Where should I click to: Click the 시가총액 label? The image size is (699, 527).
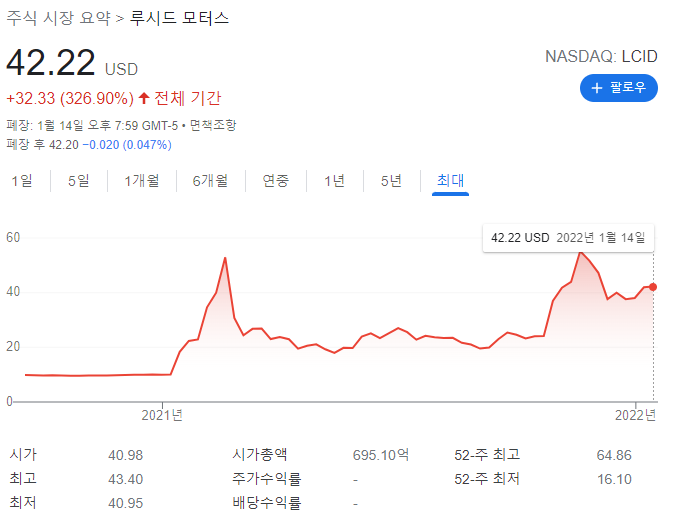[x=259, y=455]
